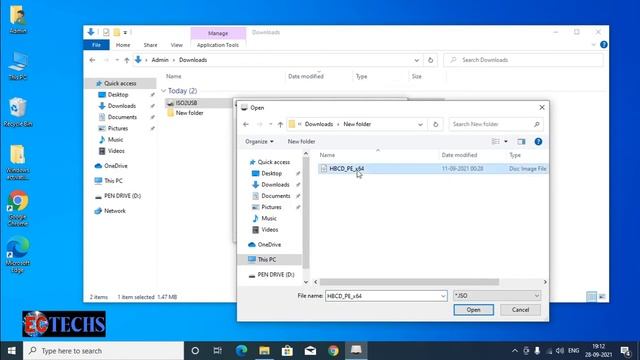This screenshot has height=360, width=640.
Task: Open Google Chrome desktop shortcut
Action: 18,209
